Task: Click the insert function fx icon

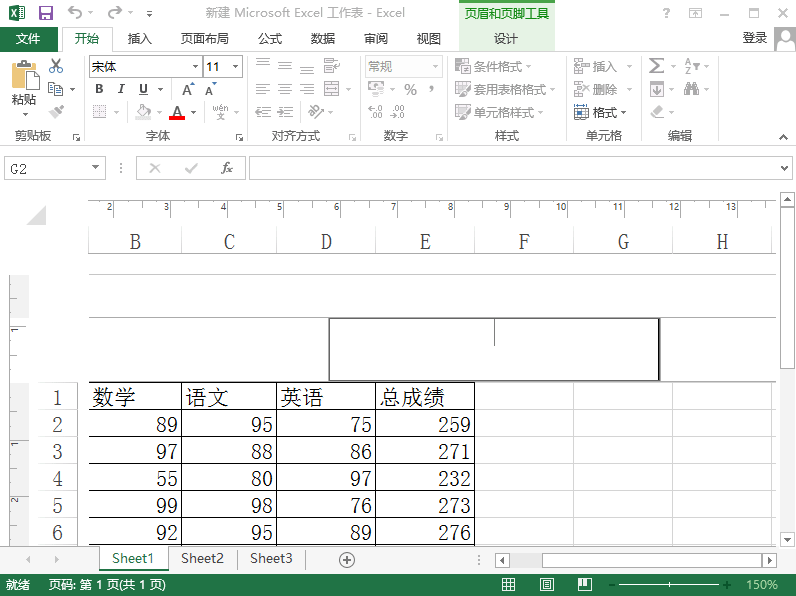Action: (x=227, y=168)
